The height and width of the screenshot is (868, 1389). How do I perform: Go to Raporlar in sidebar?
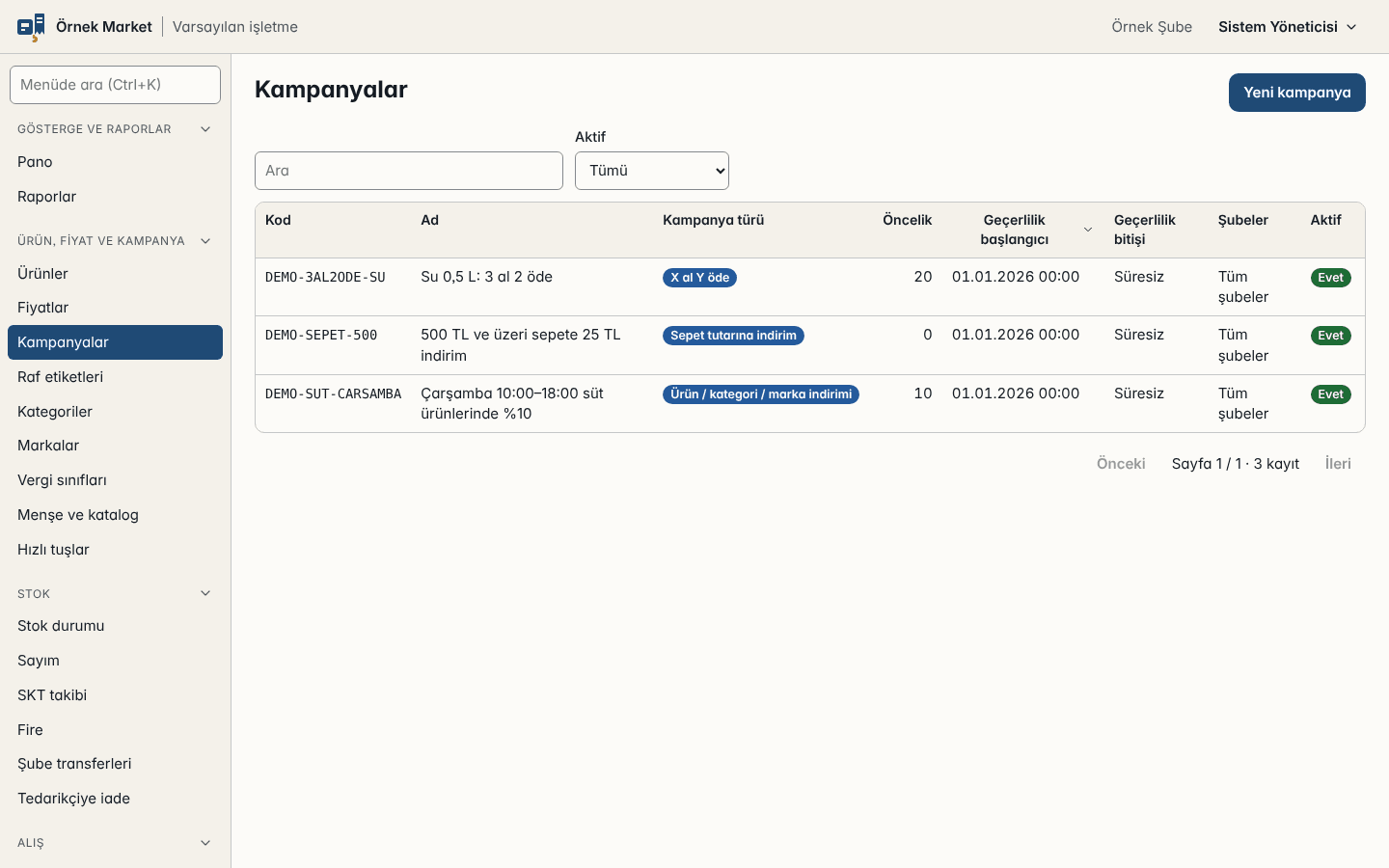tap(115, 197)
